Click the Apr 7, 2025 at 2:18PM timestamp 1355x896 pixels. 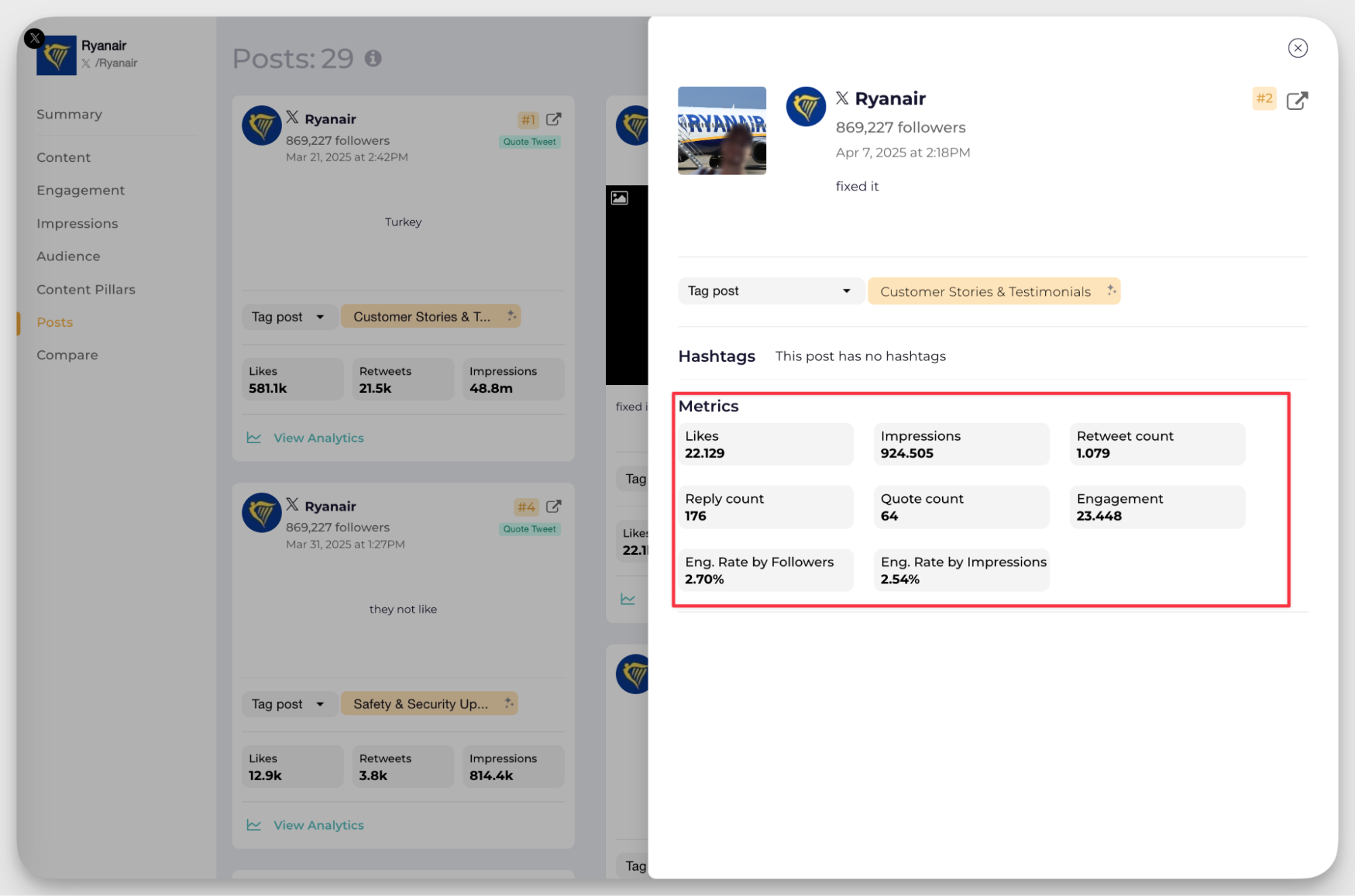pos(903,152)
